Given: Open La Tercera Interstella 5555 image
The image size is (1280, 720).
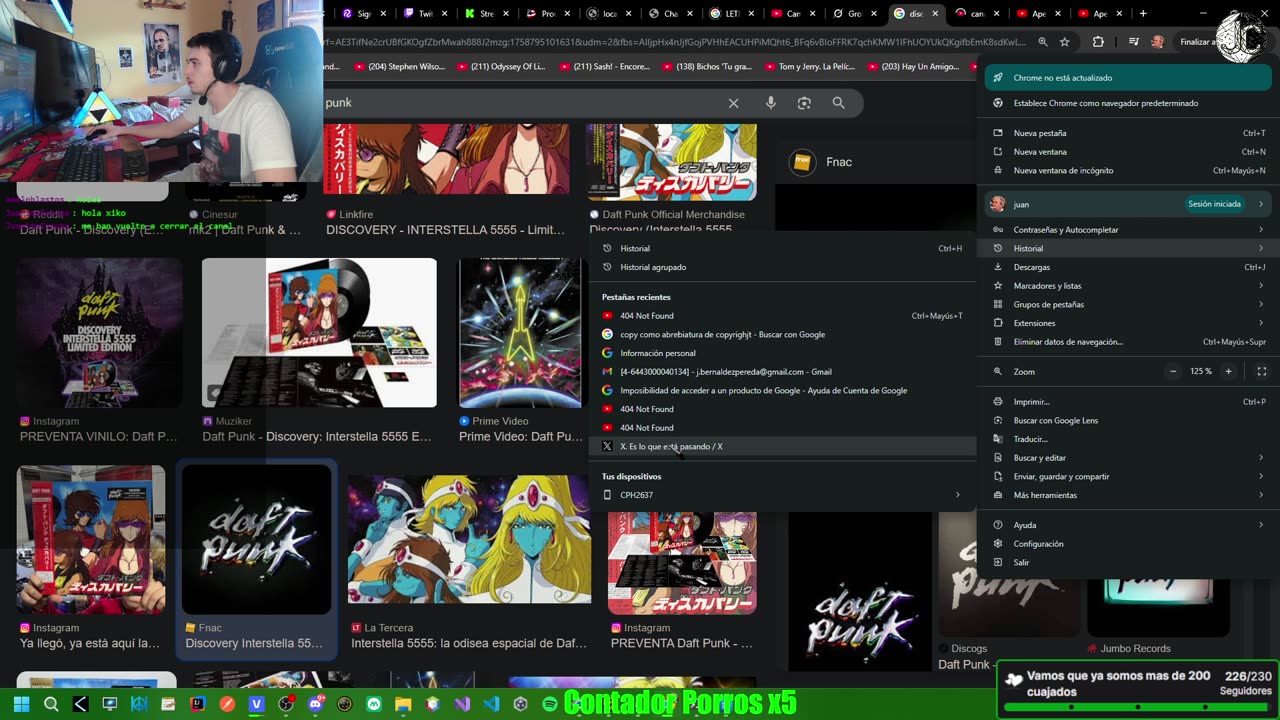Looking at the screenshot, I should pyautogui.click(x=469, y=540).
